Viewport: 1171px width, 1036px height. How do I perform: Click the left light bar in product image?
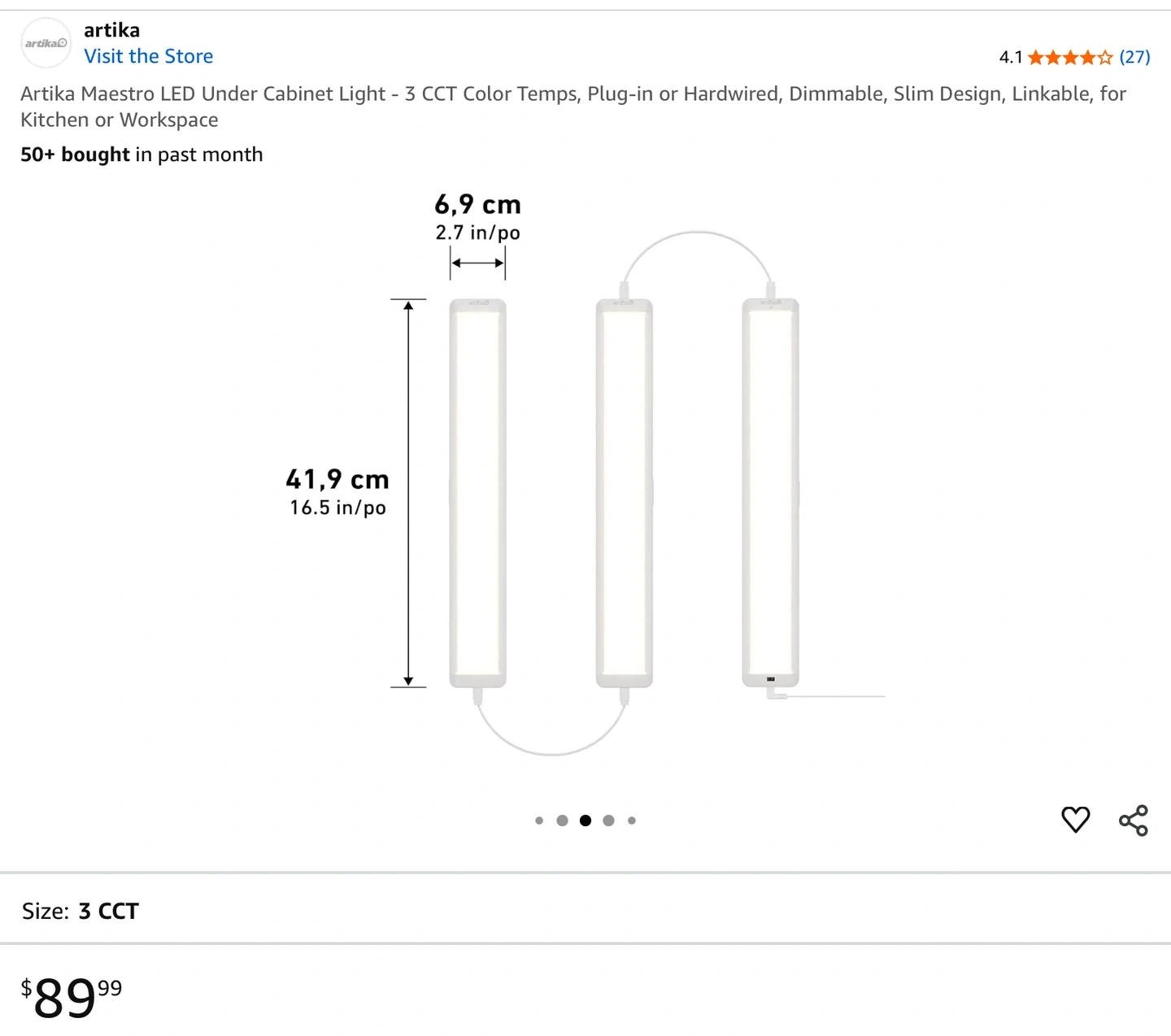tap(478, 493)
